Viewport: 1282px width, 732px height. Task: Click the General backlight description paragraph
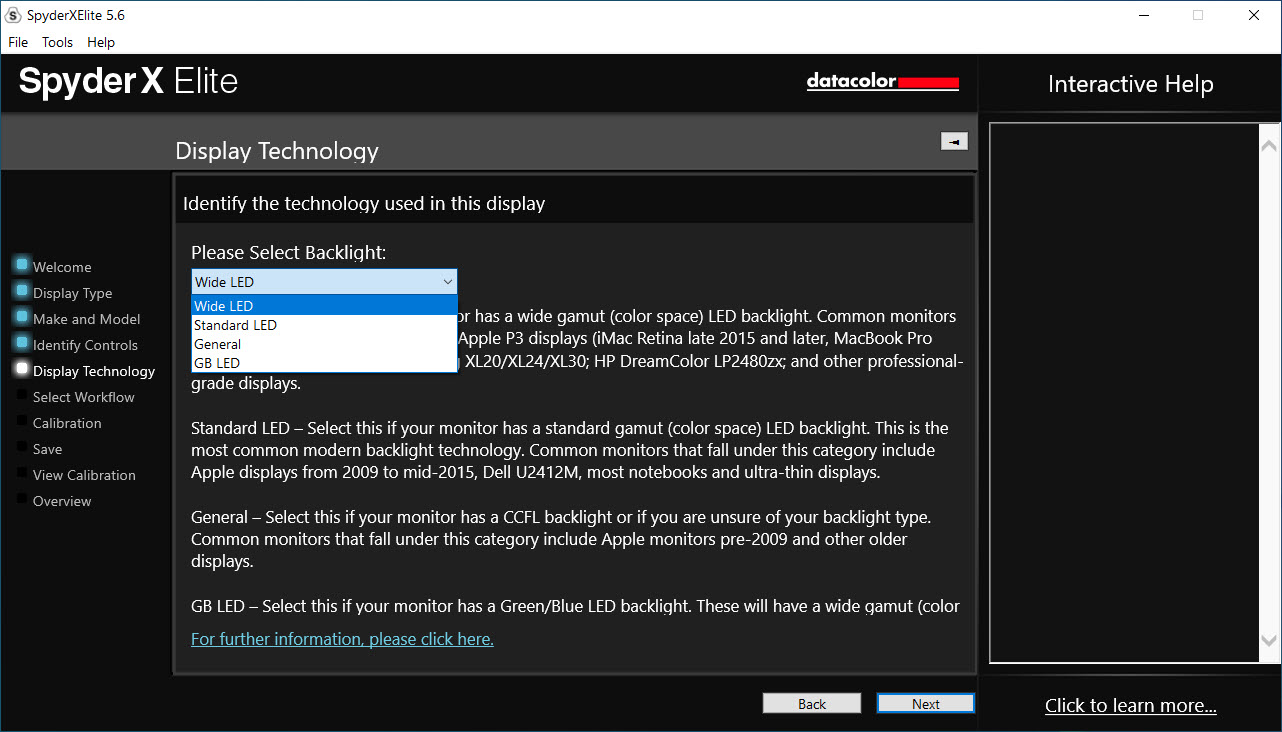click(x=561, y=539)
